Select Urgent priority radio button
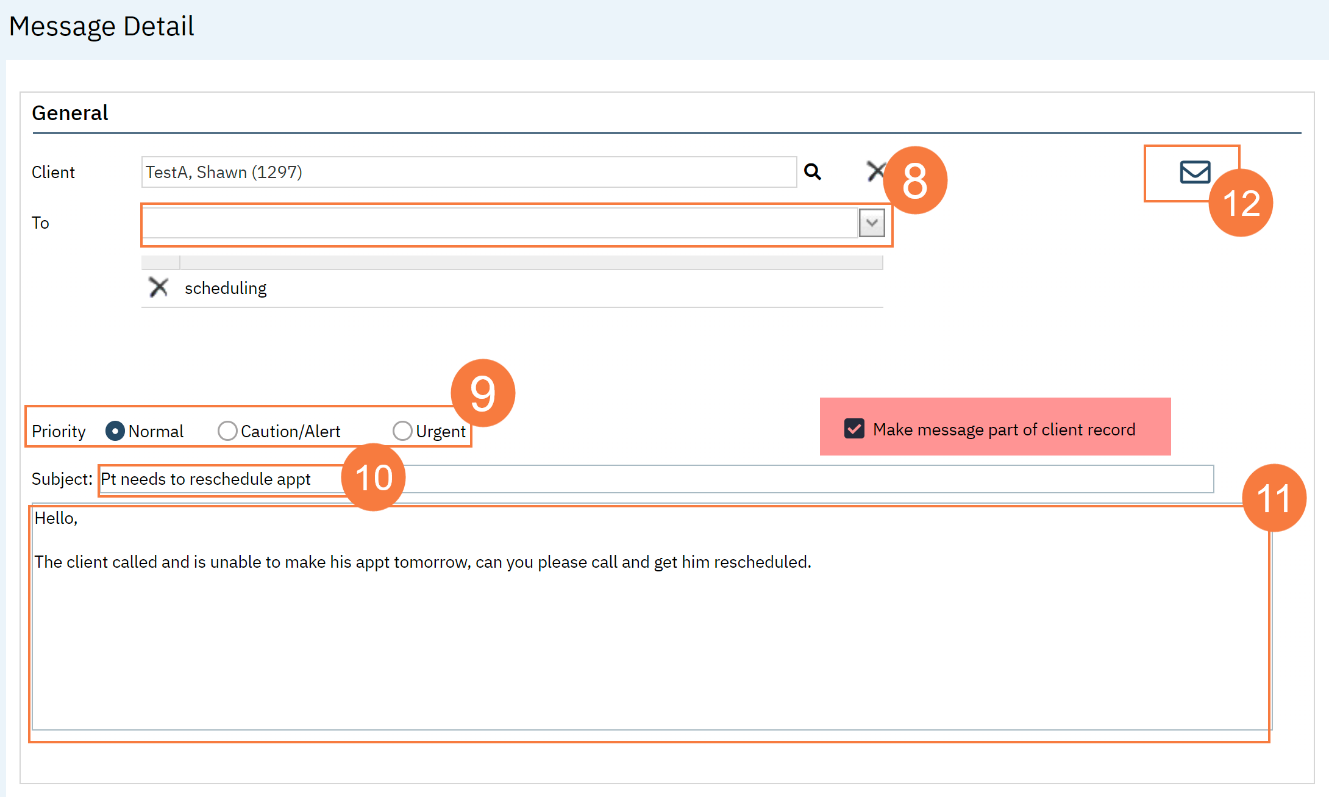The width and height of the screenshot is (1329, 797). (402, 431)
